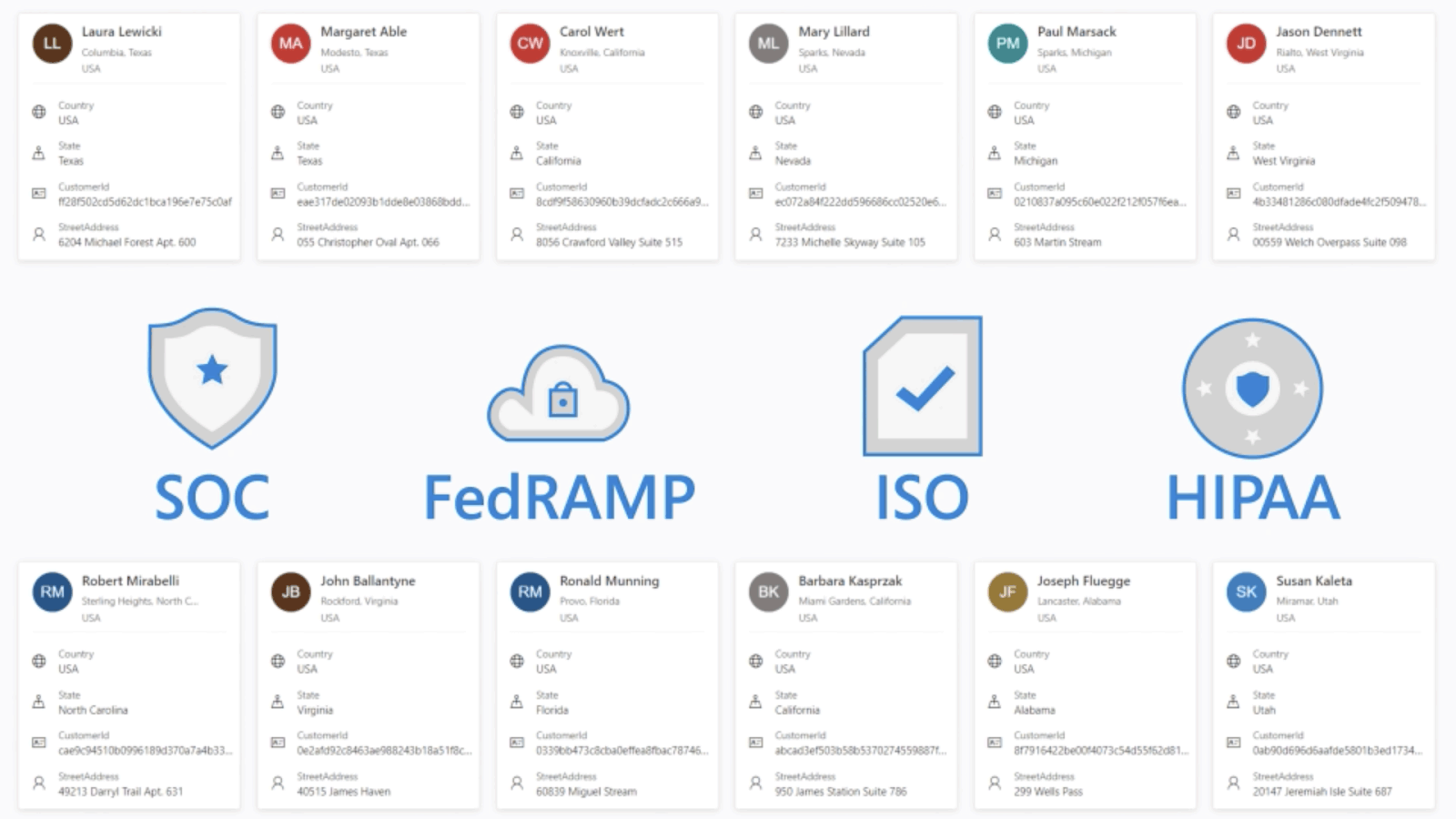Click CustomerId icon on Mary Lillard card
The height and width of the screenshot is (819, 1456).
tap(755, 193)
